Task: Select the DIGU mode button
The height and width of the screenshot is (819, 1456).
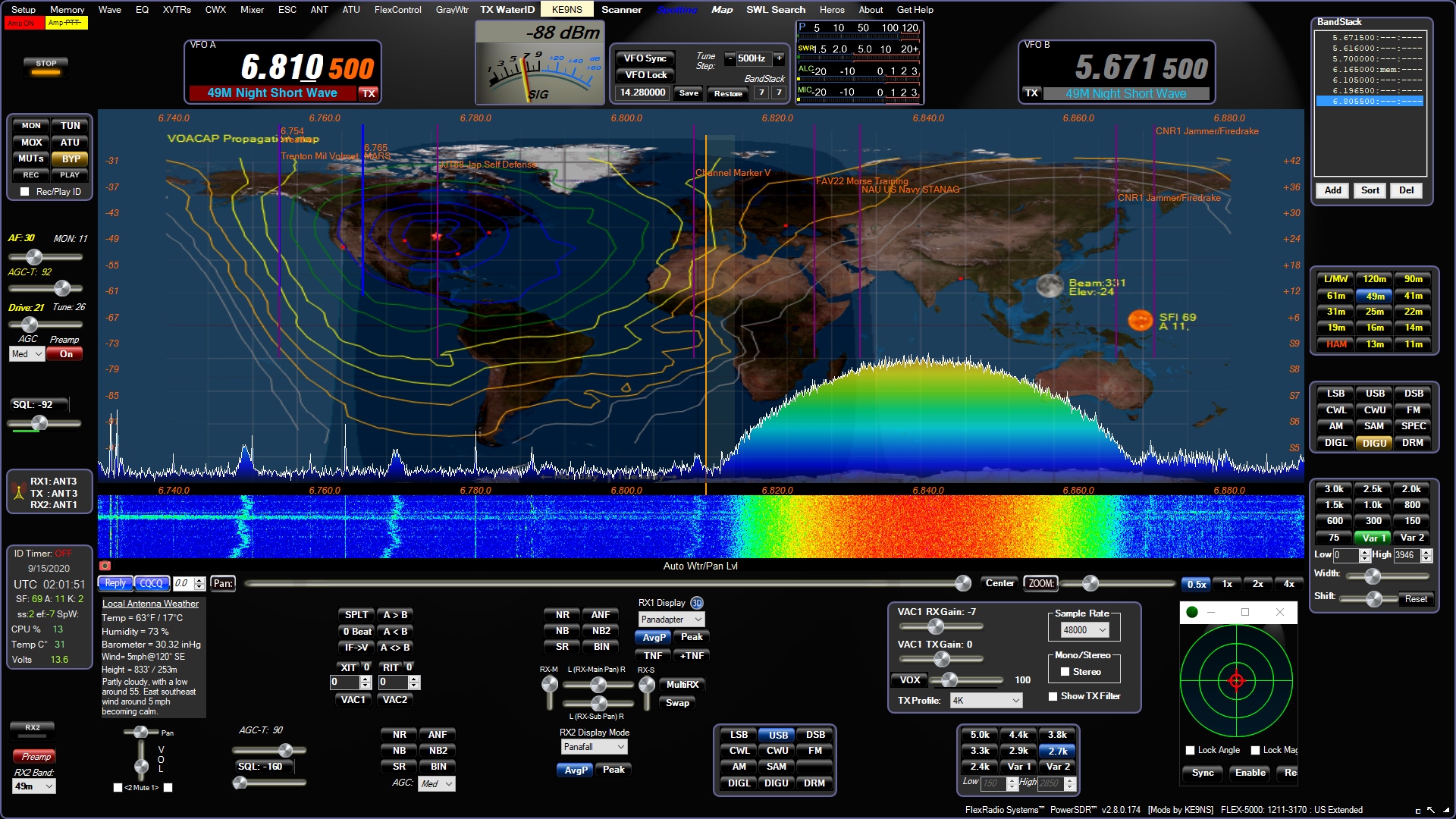Action: click(x=1374, y=443)
